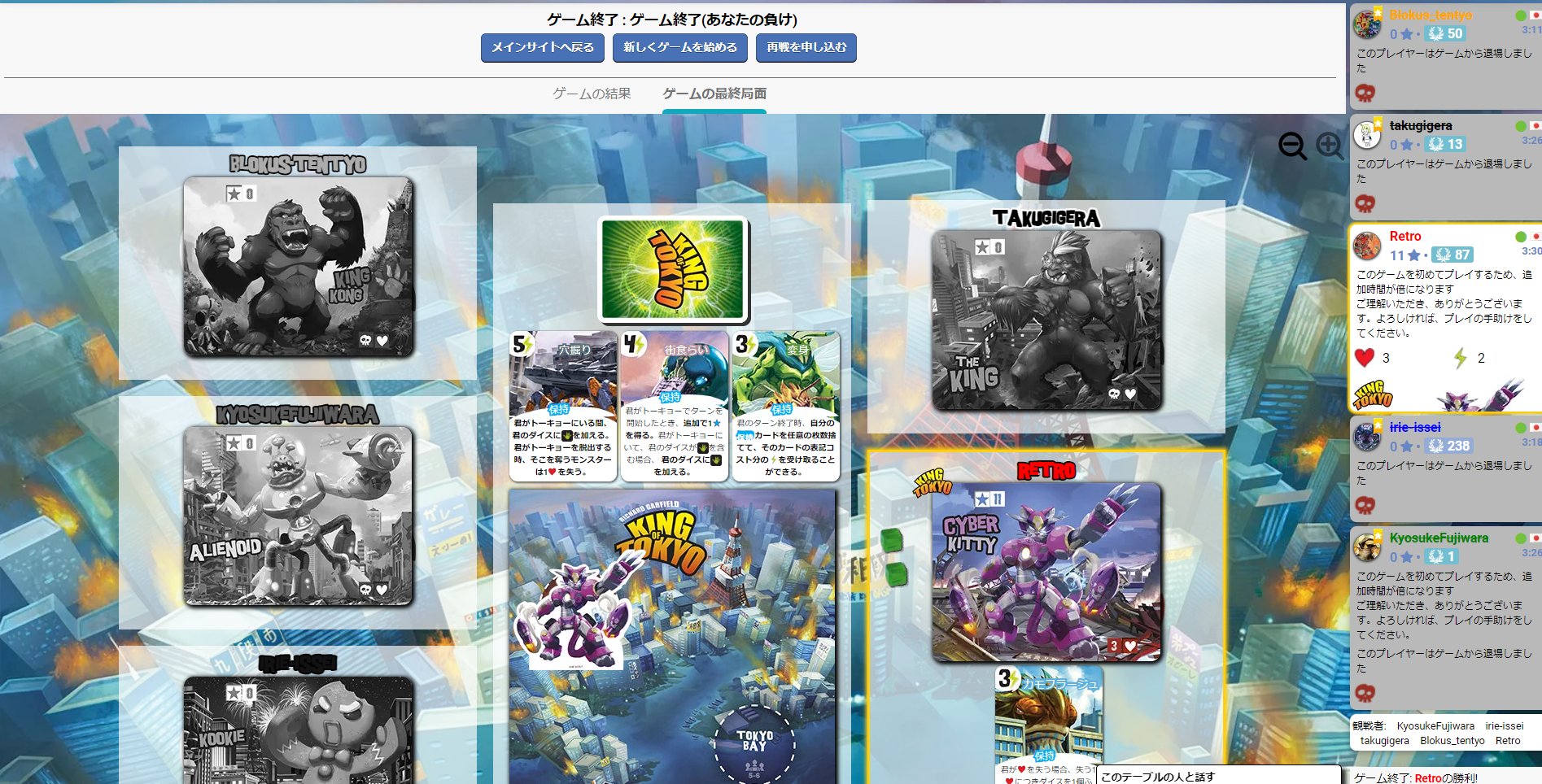Open takugigera player profile name

[x=1421, y=125]
